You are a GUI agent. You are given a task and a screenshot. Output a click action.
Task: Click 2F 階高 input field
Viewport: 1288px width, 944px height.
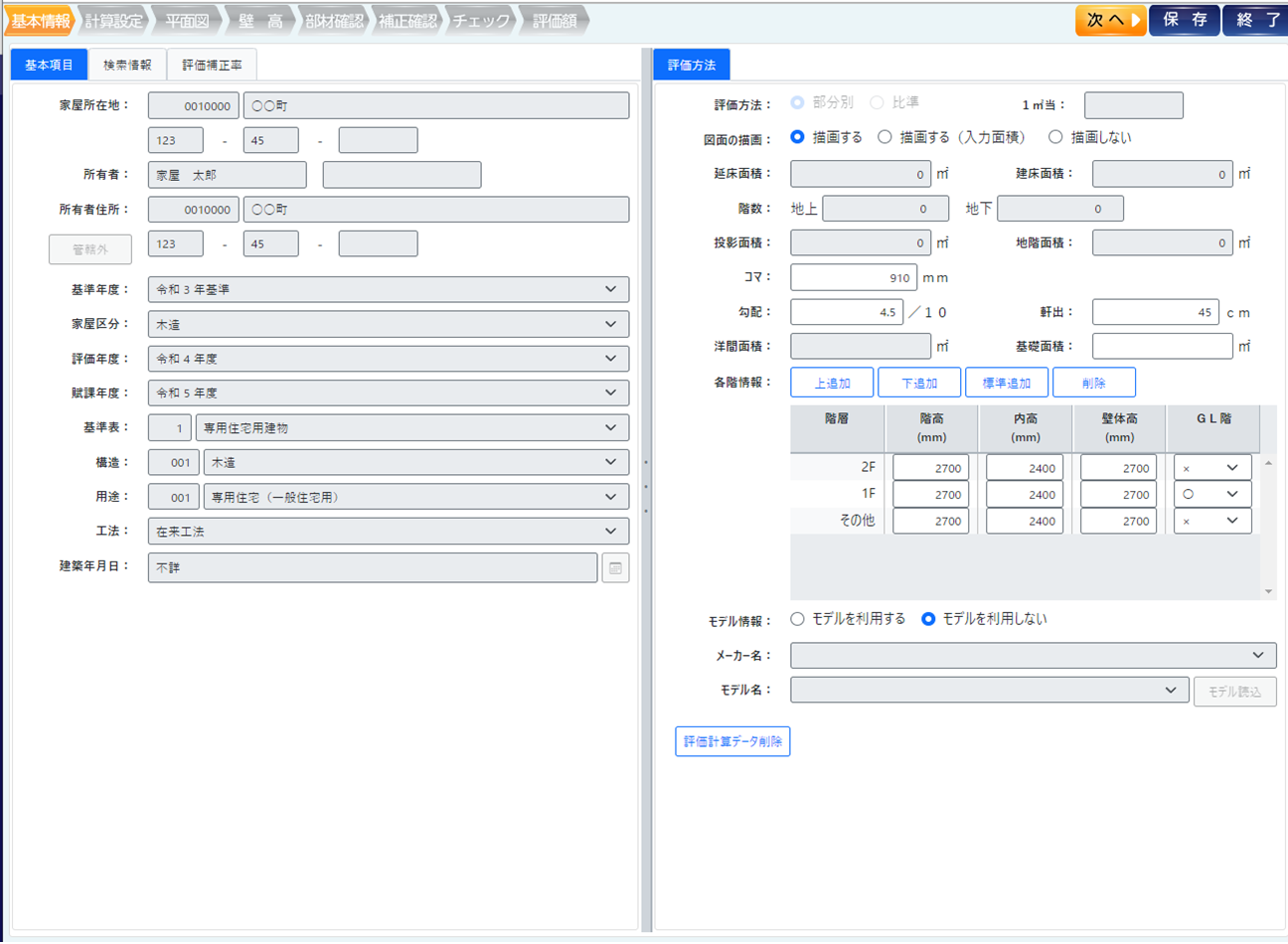[x=930, y=468]
